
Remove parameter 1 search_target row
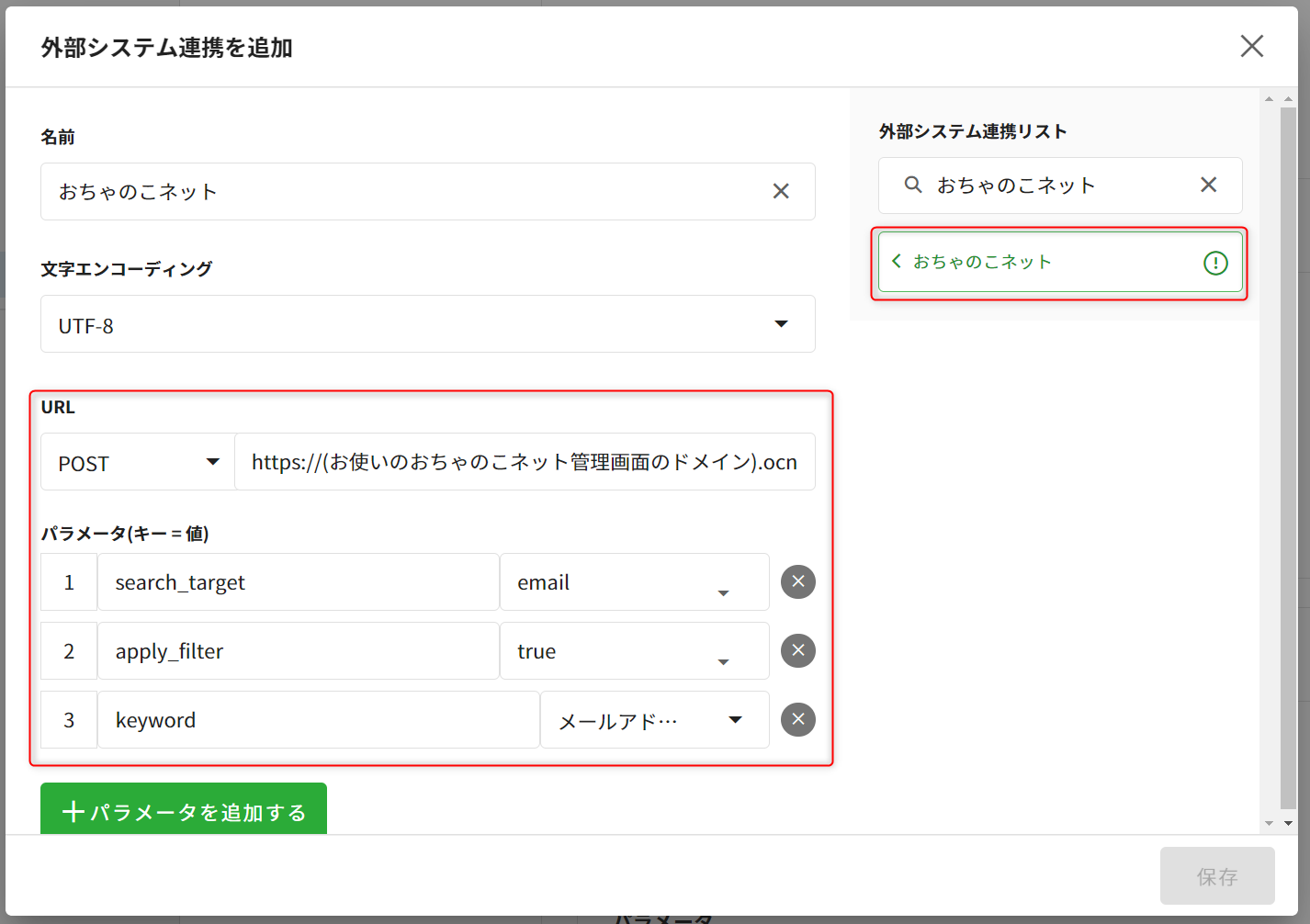tap(797, 581)
